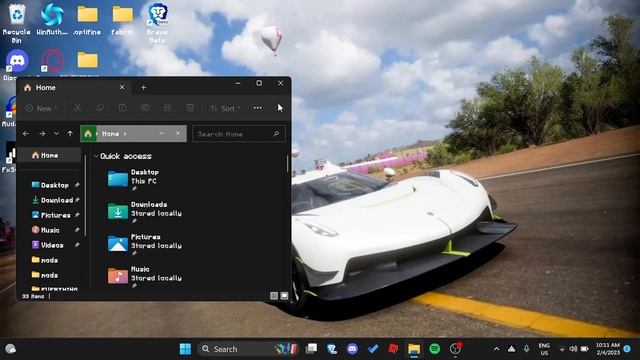
Task: Open the Recycle Bin desktop icon
Action: coord(17,23)
